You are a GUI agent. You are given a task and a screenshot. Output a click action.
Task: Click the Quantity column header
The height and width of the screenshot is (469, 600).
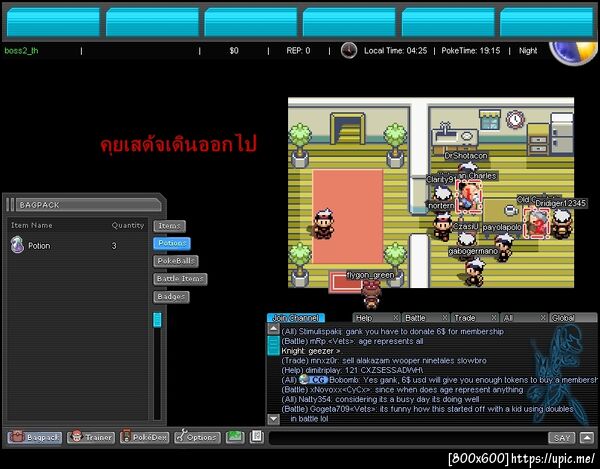pyautogui.click(x=128, y=225)
